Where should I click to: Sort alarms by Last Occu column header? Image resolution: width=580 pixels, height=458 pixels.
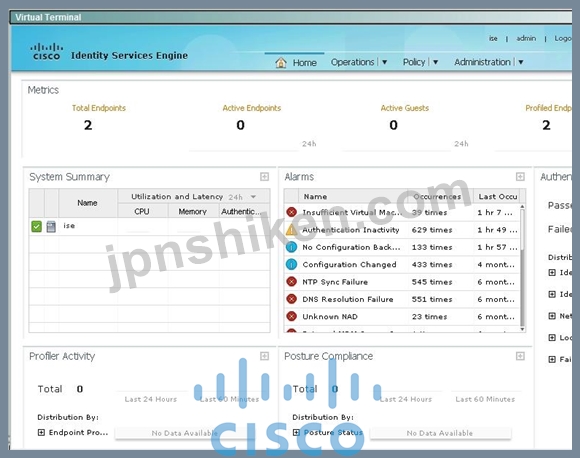(498, 196)
